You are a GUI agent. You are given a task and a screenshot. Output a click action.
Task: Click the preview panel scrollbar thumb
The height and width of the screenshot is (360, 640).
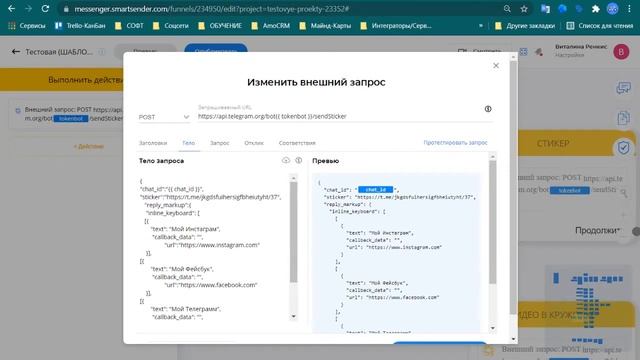pyautogui.click(x=493, y=222)
